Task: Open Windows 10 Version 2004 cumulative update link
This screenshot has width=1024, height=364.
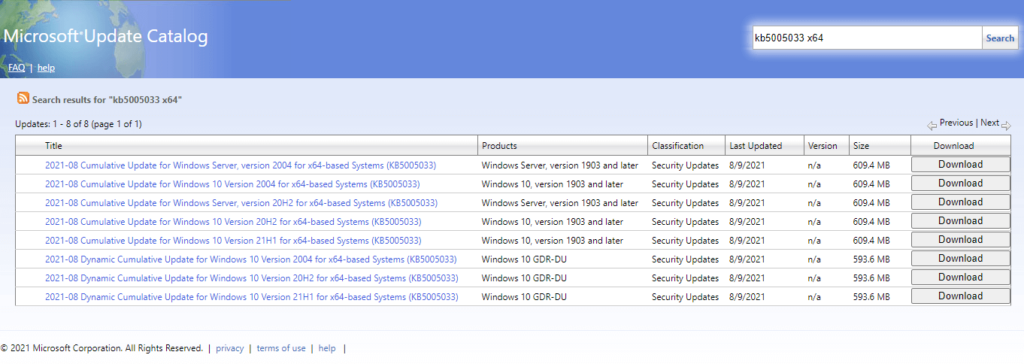Action: coord(232,184)
